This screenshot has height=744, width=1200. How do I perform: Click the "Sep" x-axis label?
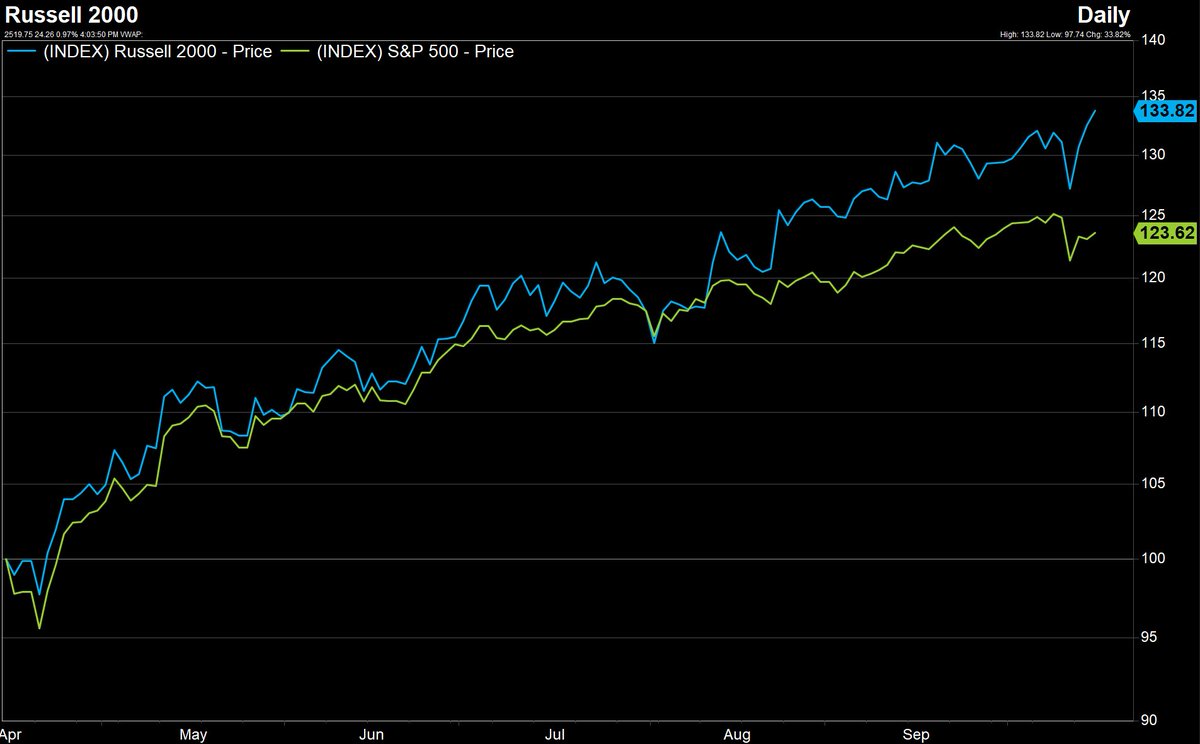pyautogui.click(x=917, y=735)
